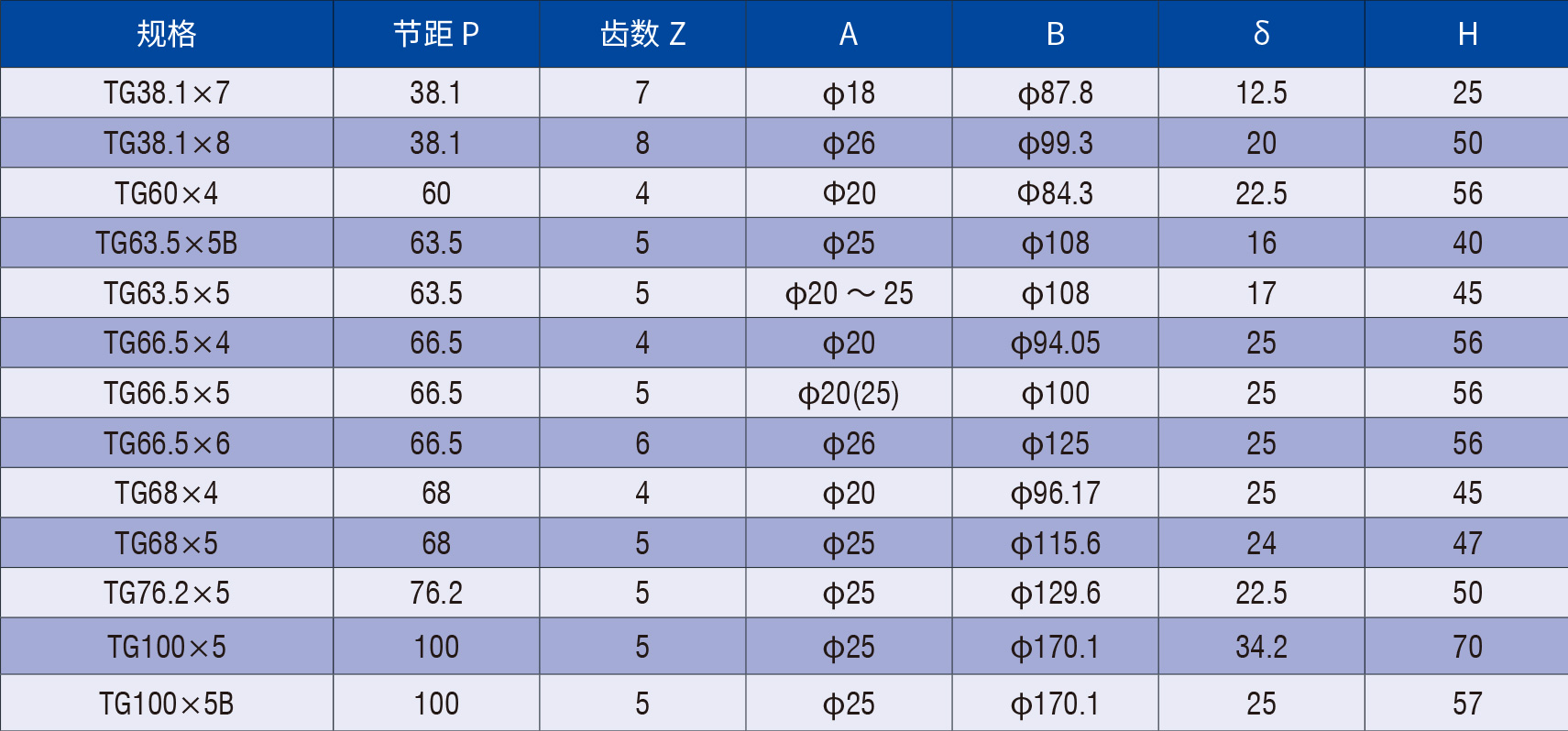1568x731 pixels.
Task: Click the TG60×4 specification cell
Action: coord(167,193)
